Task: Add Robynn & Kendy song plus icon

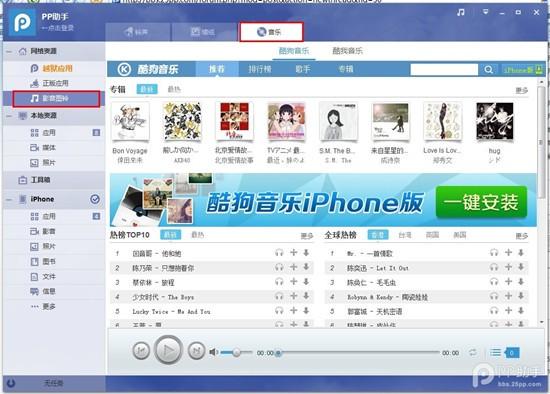Action: pos(508,296)
